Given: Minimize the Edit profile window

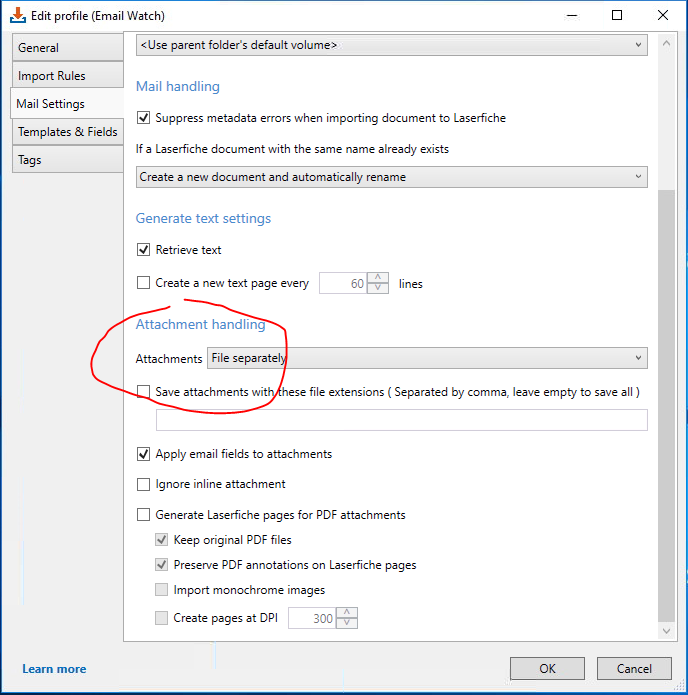Looking at the screenshot, I should [x=572, y=16].
